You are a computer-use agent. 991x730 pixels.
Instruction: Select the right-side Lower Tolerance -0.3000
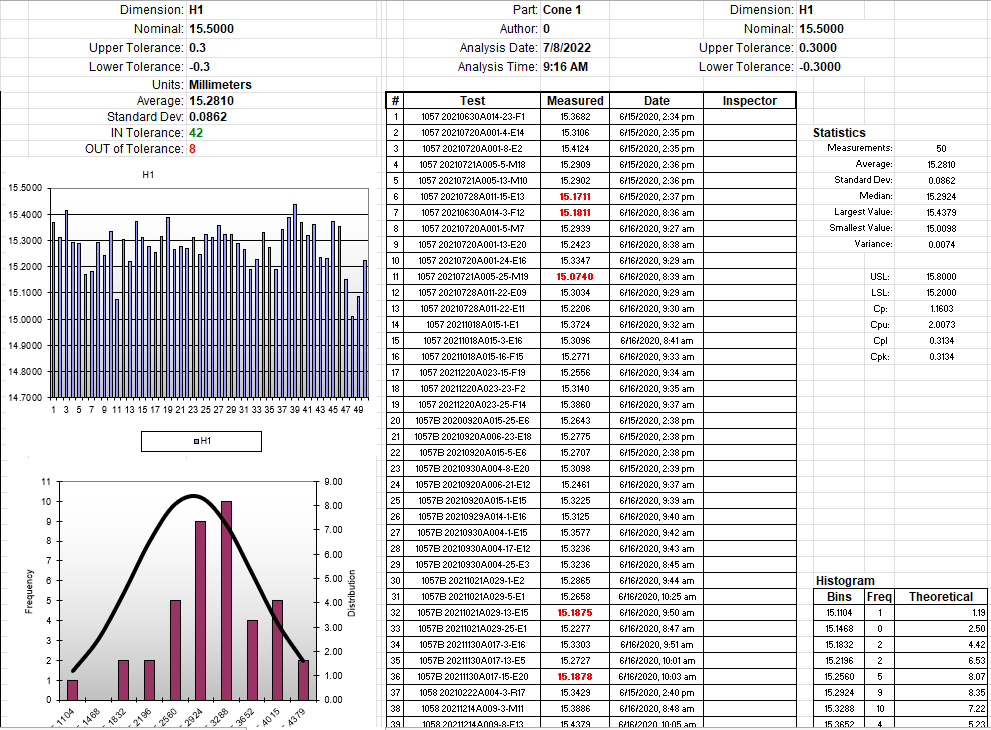pos(820,67)
